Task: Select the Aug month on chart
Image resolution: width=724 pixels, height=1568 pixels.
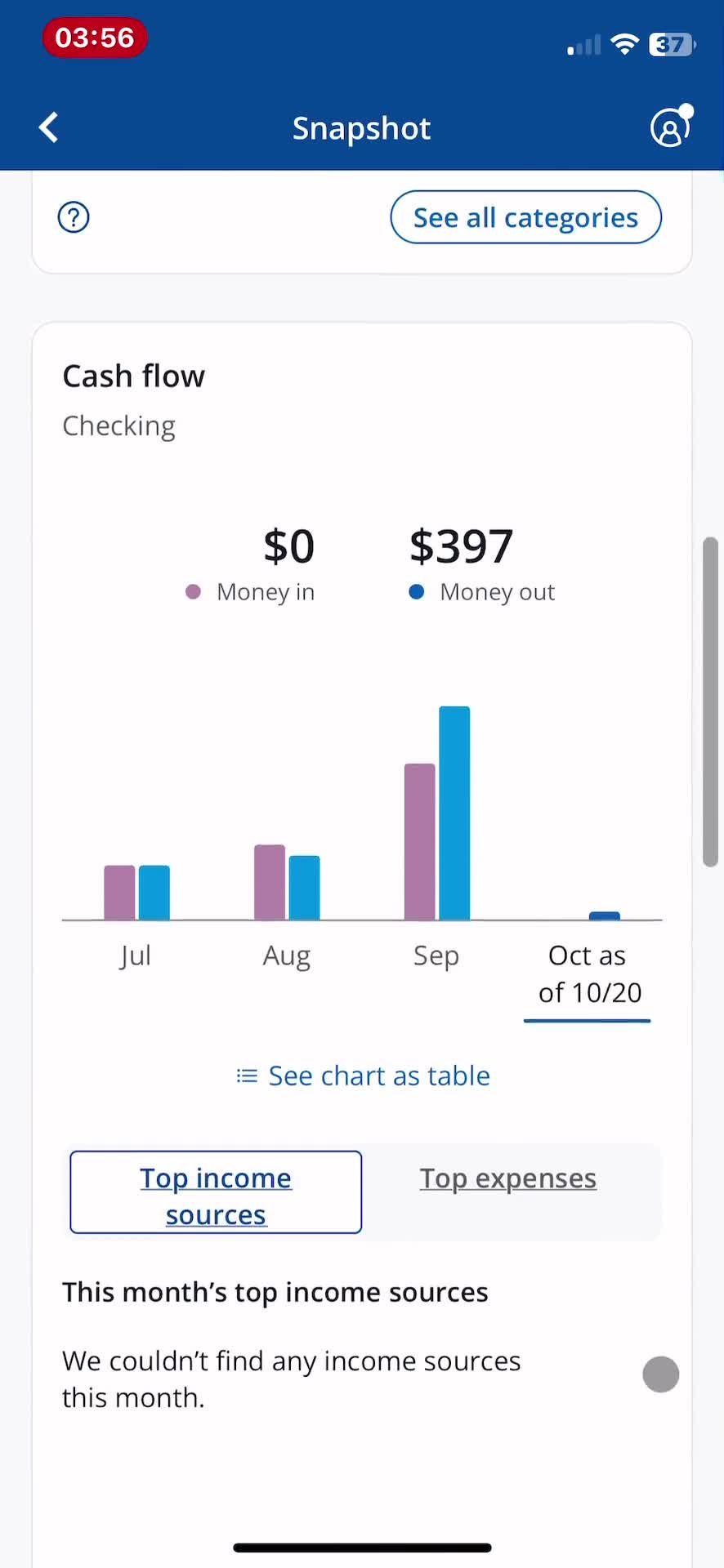Action: click(287, 955)
